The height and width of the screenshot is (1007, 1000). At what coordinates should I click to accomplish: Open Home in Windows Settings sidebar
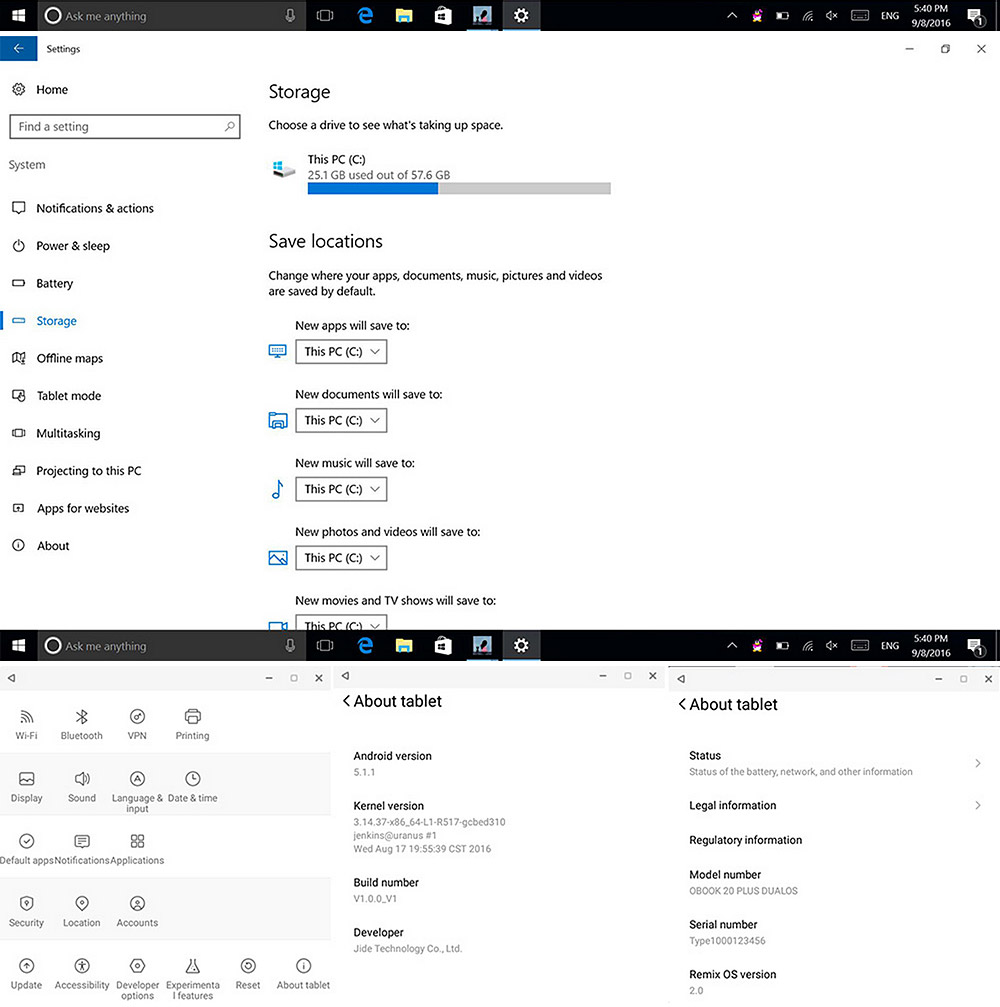coord(40,90)
